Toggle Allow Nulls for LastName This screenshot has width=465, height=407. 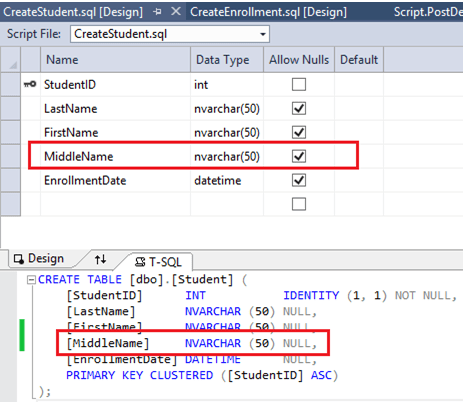[299, 108]
